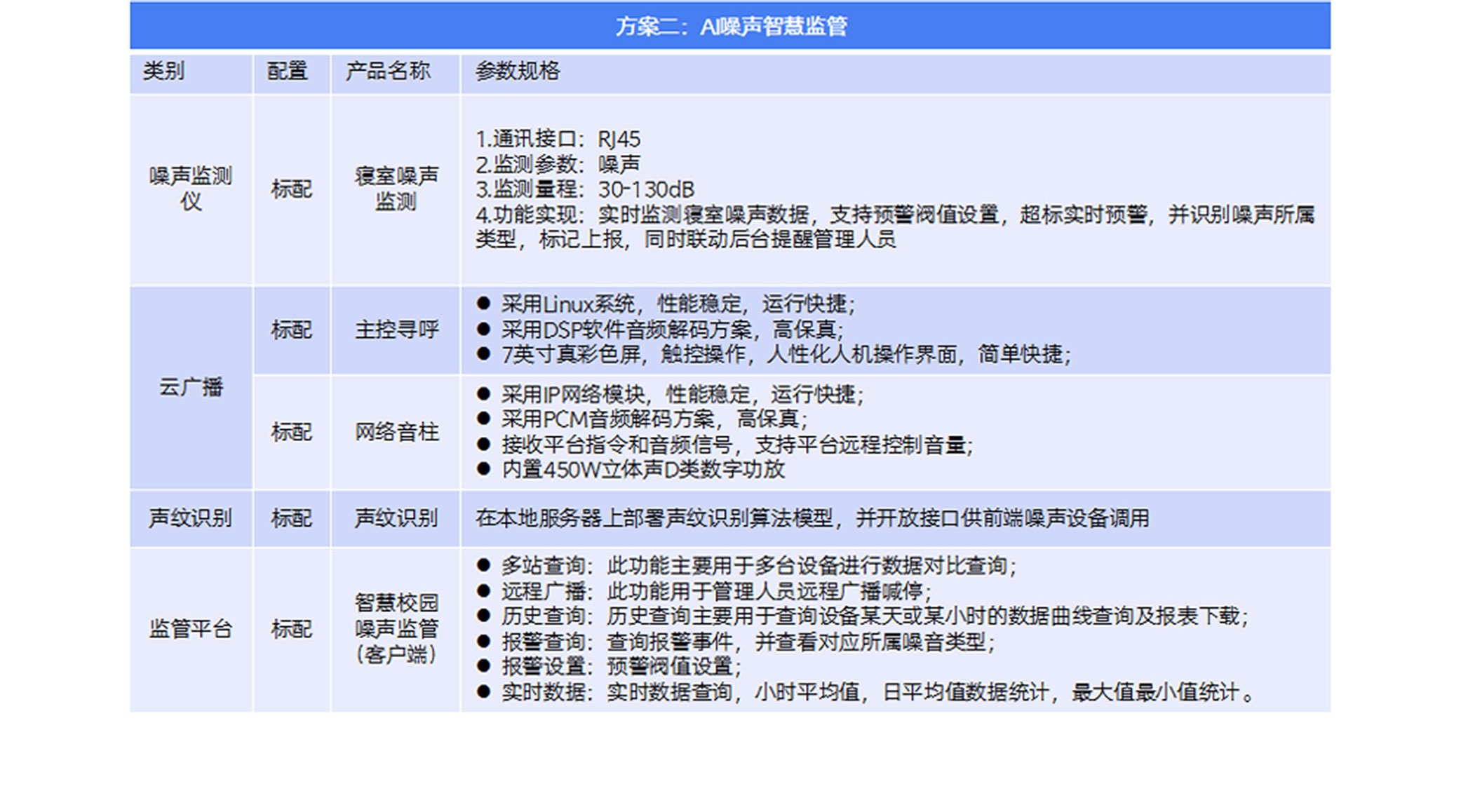Click the 网络音柱 product cell
1461x812 pixels.
[396, 432]
